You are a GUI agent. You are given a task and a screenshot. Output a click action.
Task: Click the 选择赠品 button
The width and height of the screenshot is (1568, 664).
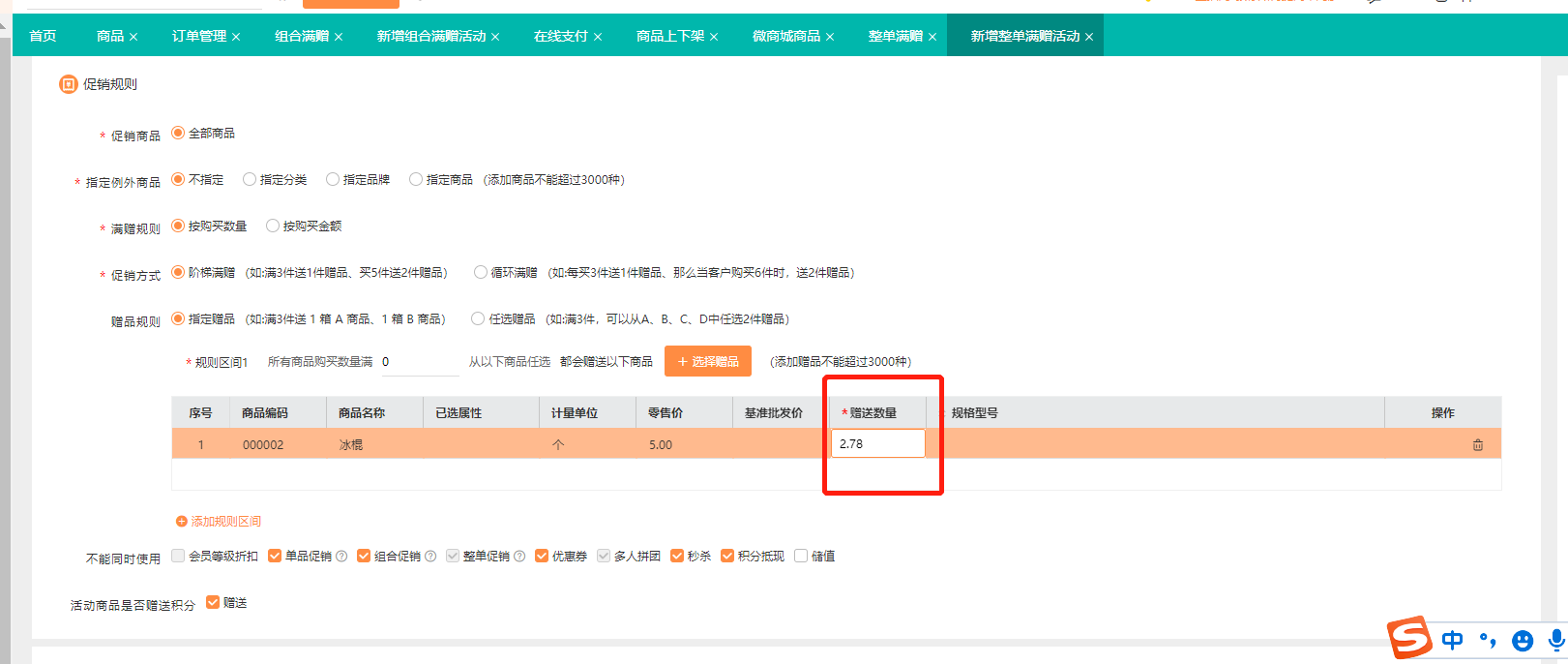707,361
